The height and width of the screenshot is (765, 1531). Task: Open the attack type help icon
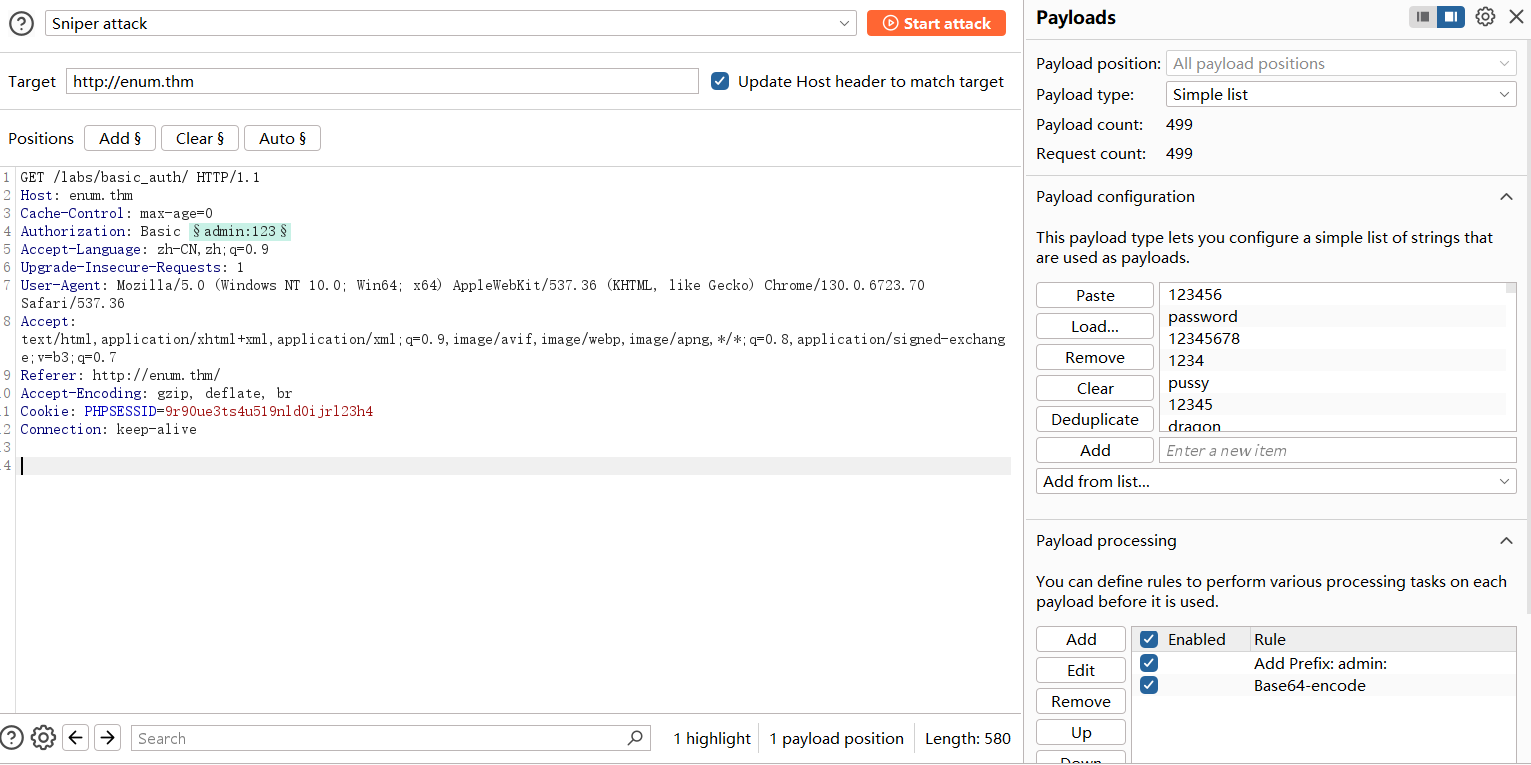pos(21,24)
